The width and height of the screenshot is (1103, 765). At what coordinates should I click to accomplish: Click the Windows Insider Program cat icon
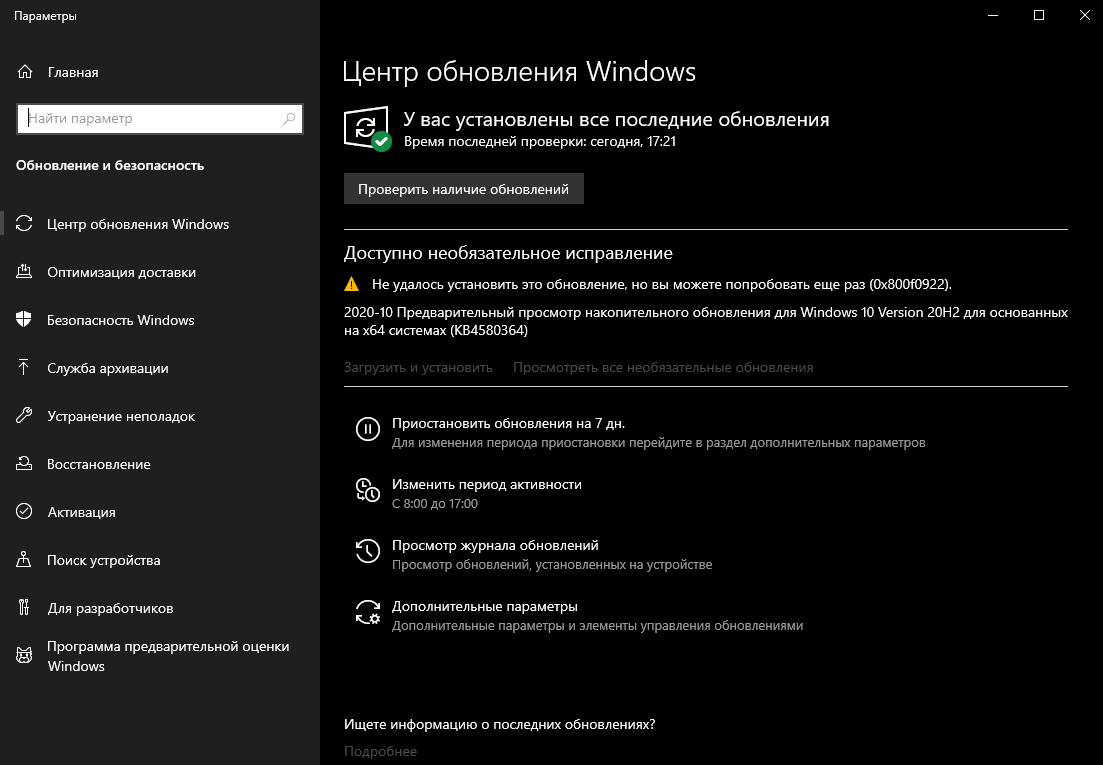tap(24, 656)
